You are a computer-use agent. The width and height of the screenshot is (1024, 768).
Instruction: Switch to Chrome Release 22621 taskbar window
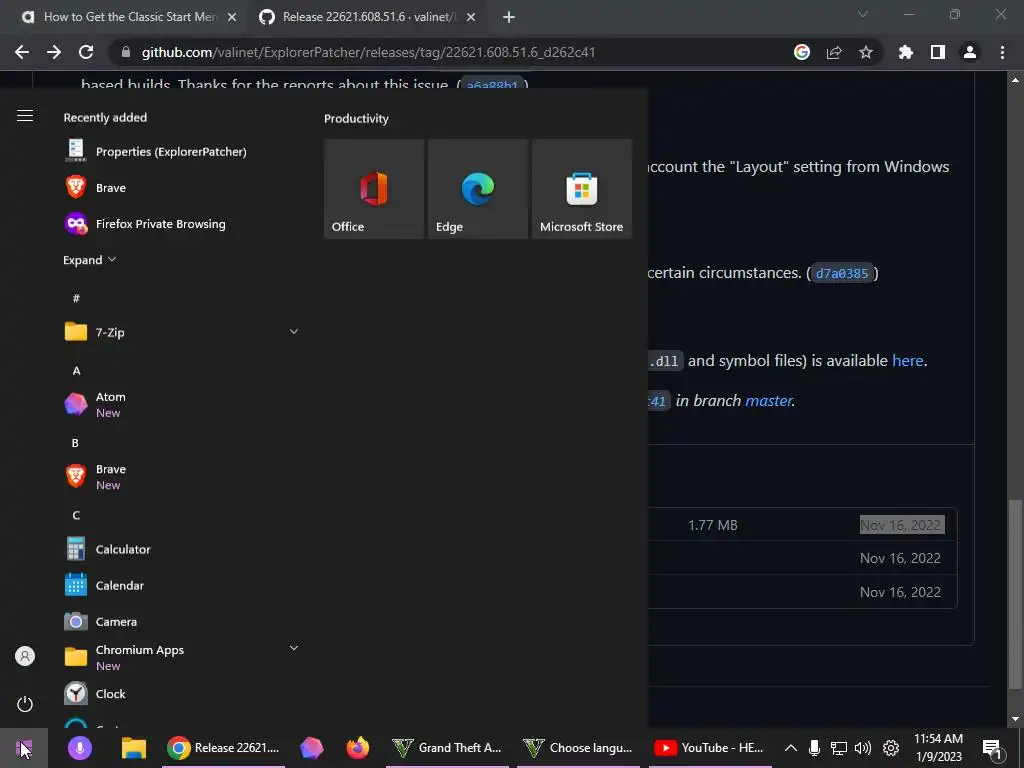pos(223,748)
